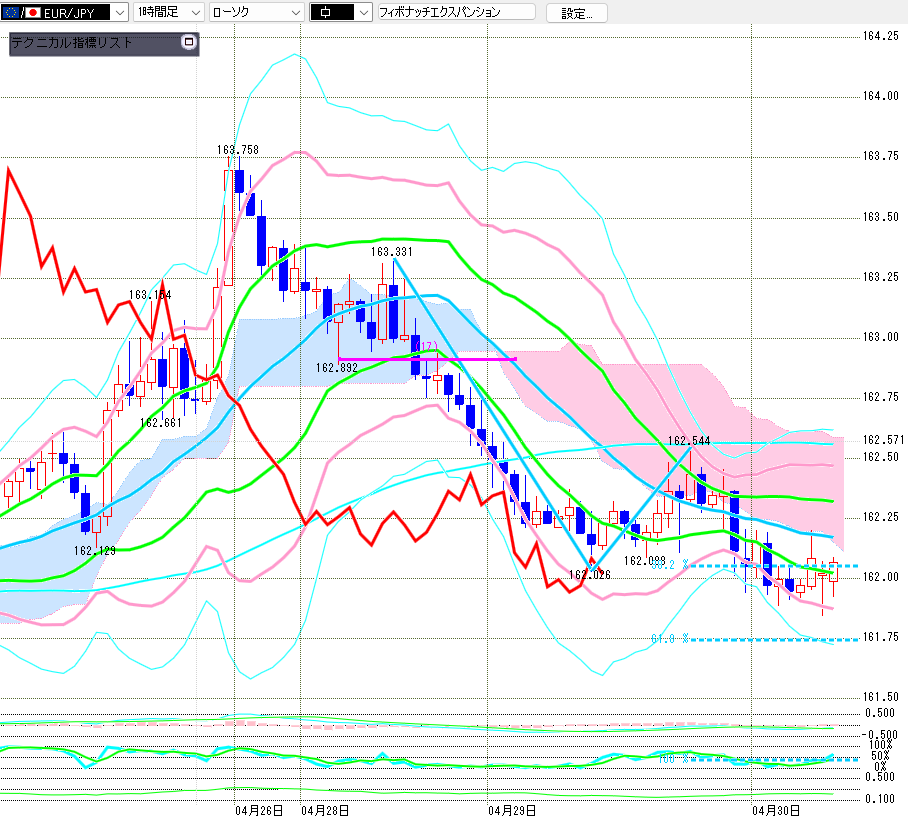Click the 162.544 swing high label
The image size is (908, 820).
point(689,441)
